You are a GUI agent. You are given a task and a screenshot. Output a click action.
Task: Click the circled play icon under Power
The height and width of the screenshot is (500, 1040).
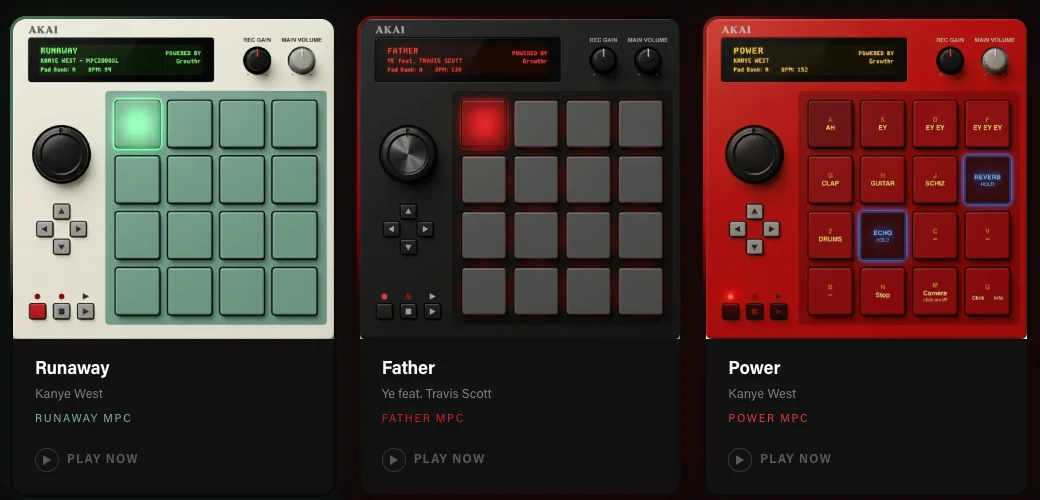point(740,459)
